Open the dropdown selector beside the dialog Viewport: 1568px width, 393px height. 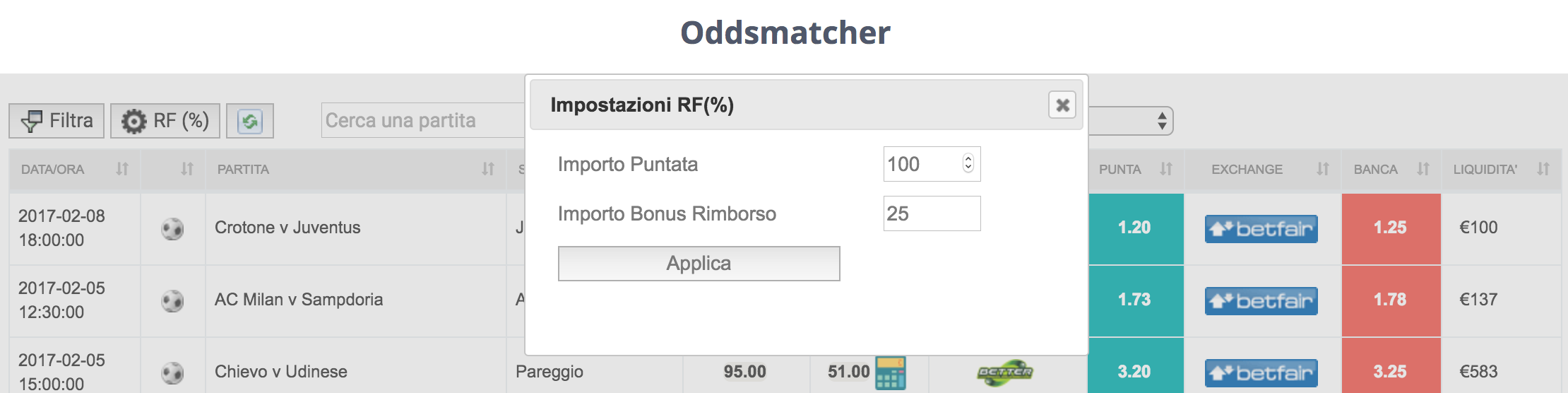tap(1131, 121)
